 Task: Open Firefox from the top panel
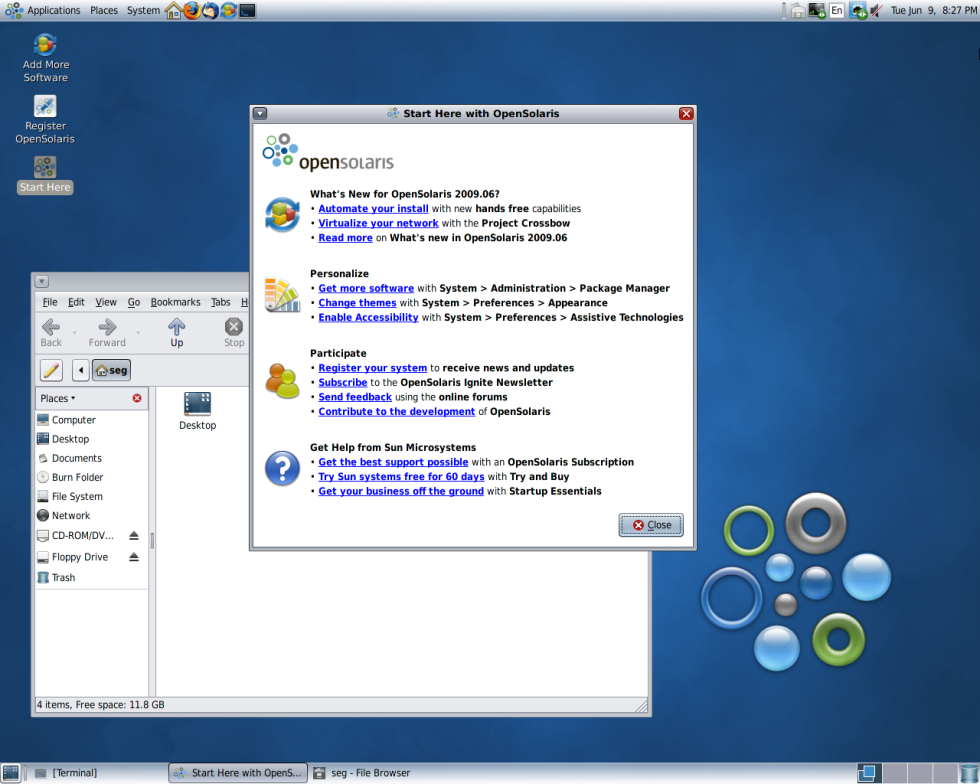click(189, 10)
